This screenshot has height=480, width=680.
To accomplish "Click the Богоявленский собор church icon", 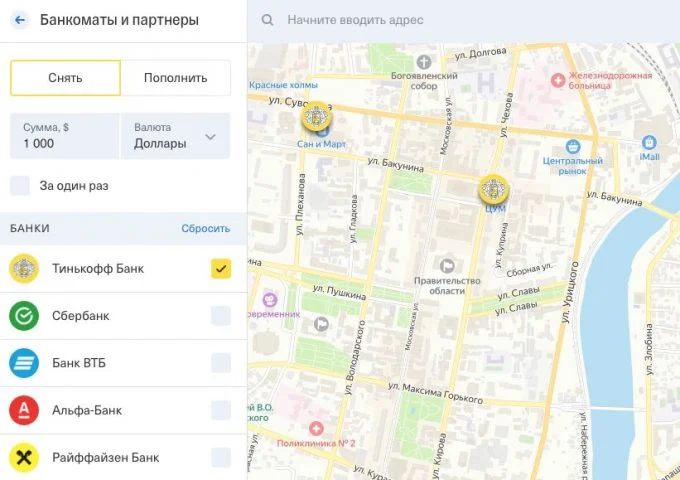I will [424, 62].
